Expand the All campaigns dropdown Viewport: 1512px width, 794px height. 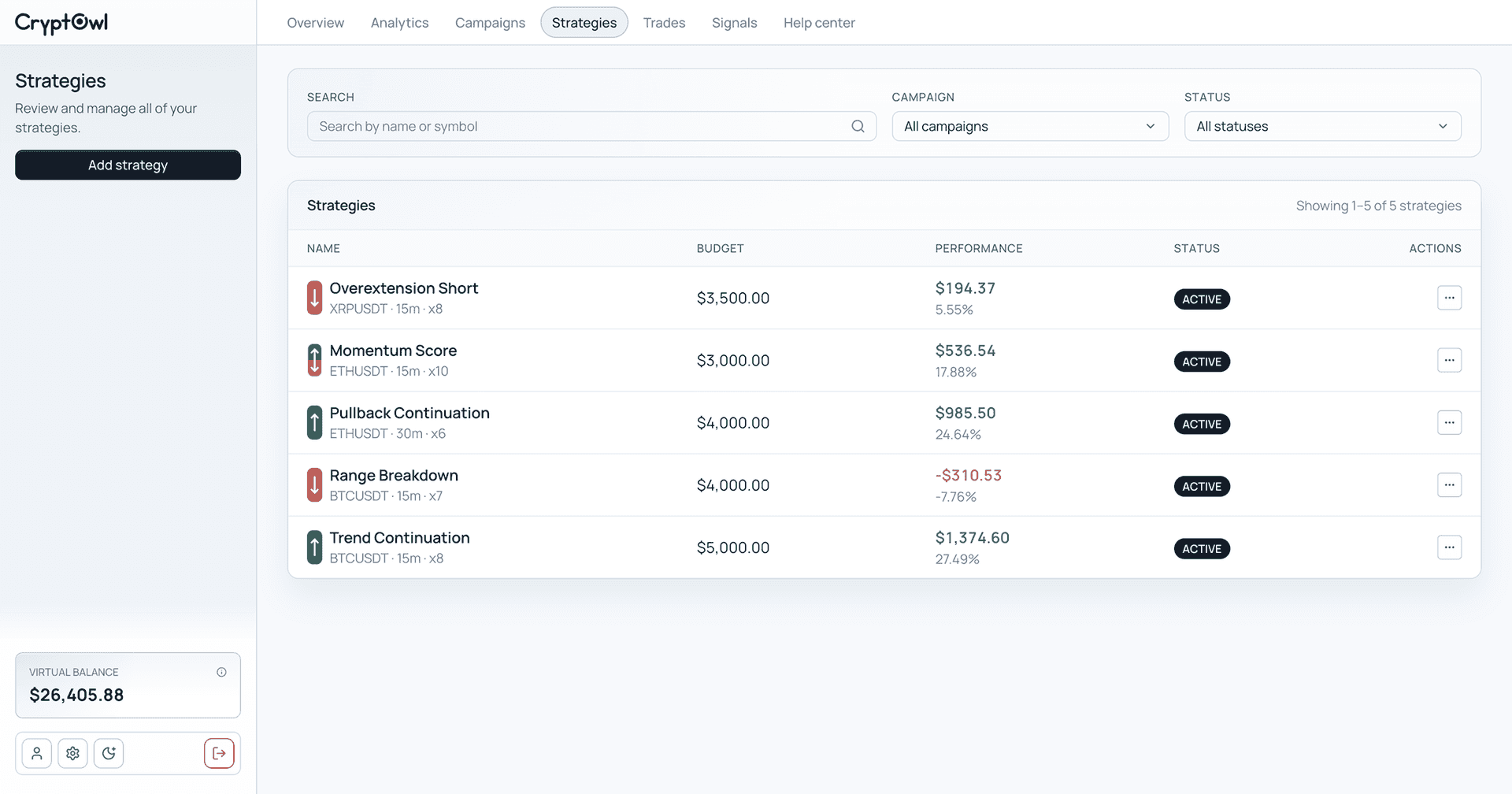[1030, 126]
